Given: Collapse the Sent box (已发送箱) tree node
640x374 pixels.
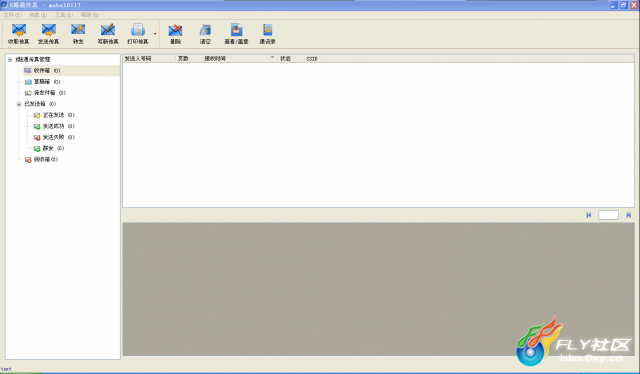Looking at the screenshot, I should click(19, 104).
